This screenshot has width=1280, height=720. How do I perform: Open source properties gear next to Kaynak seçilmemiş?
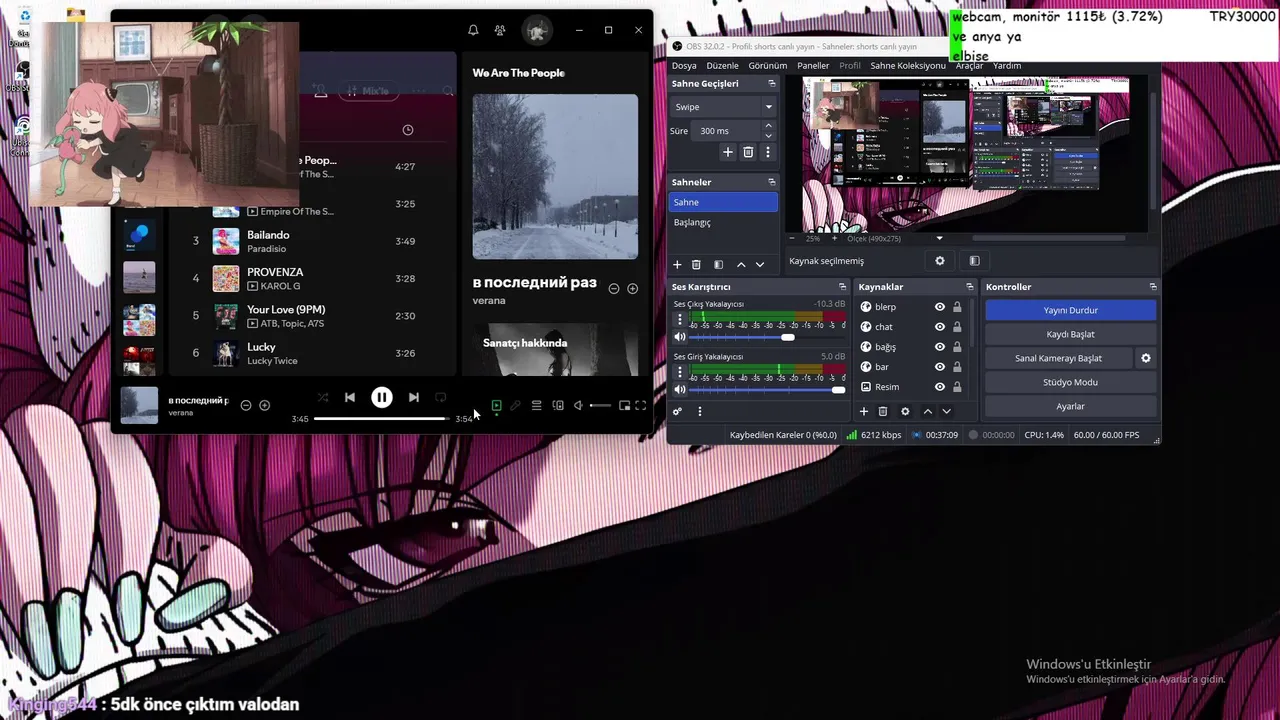pos(940,261)
